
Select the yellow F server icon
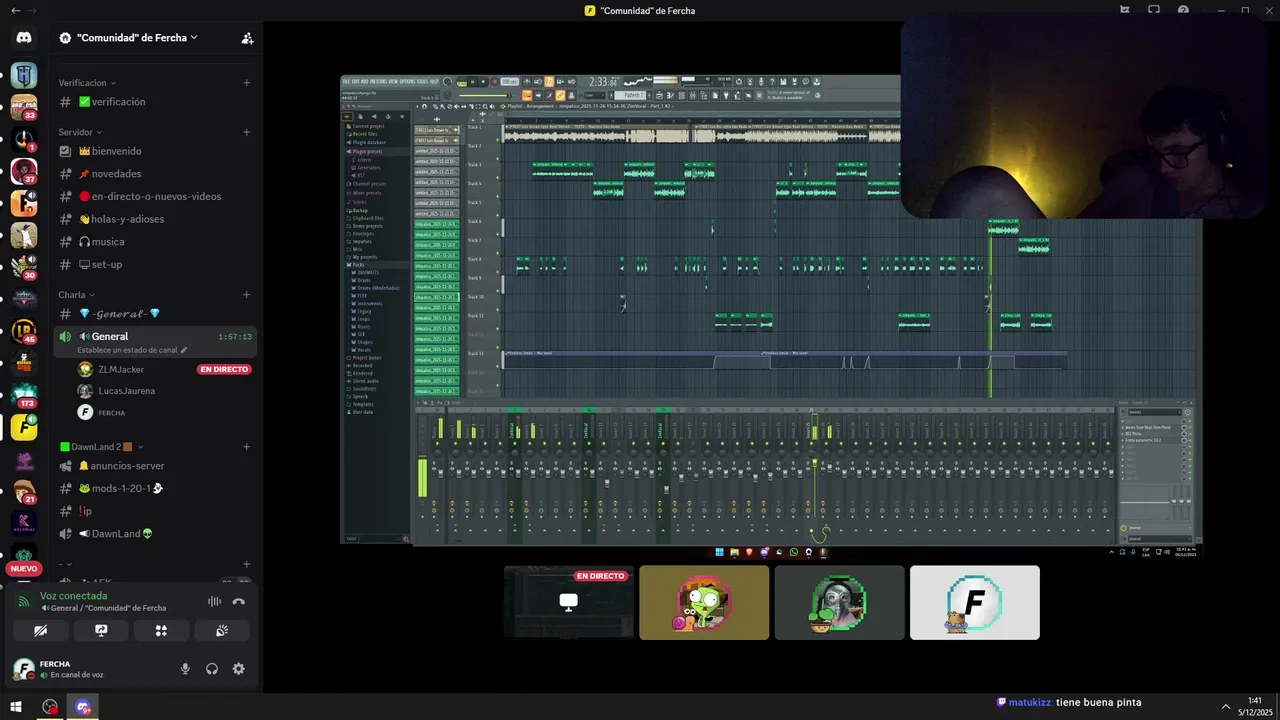(x=24, y=427)
